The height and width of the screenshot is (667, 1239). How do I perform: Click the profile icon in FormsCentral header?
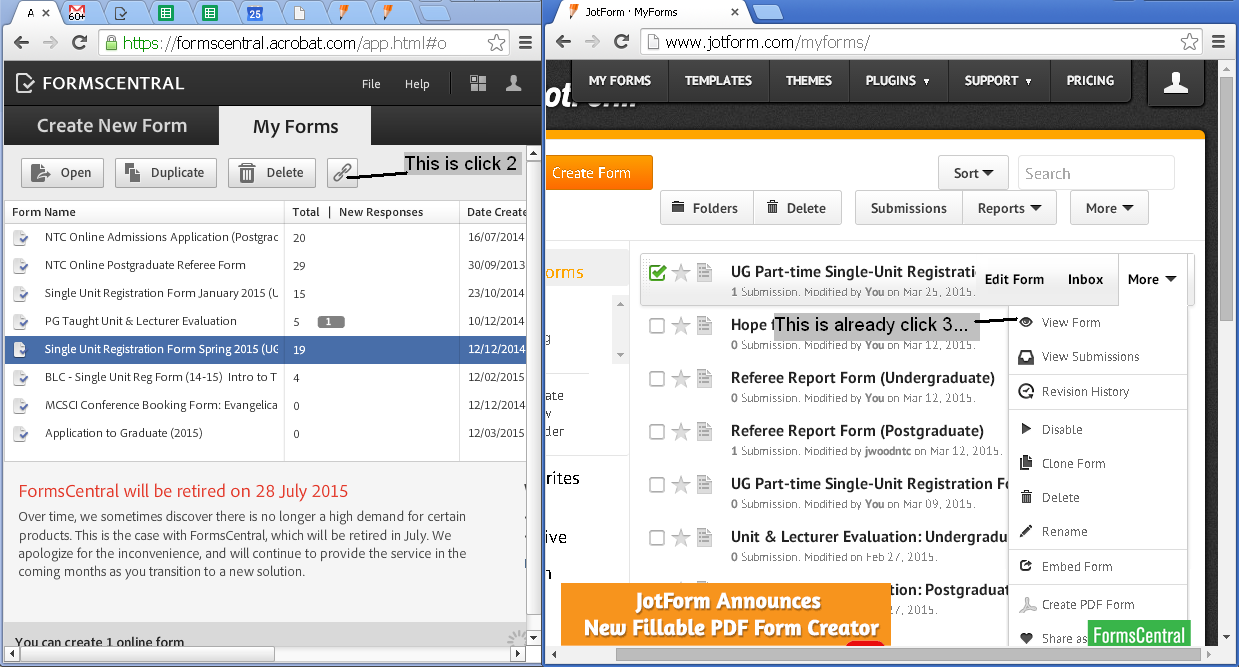click(513, 84)
